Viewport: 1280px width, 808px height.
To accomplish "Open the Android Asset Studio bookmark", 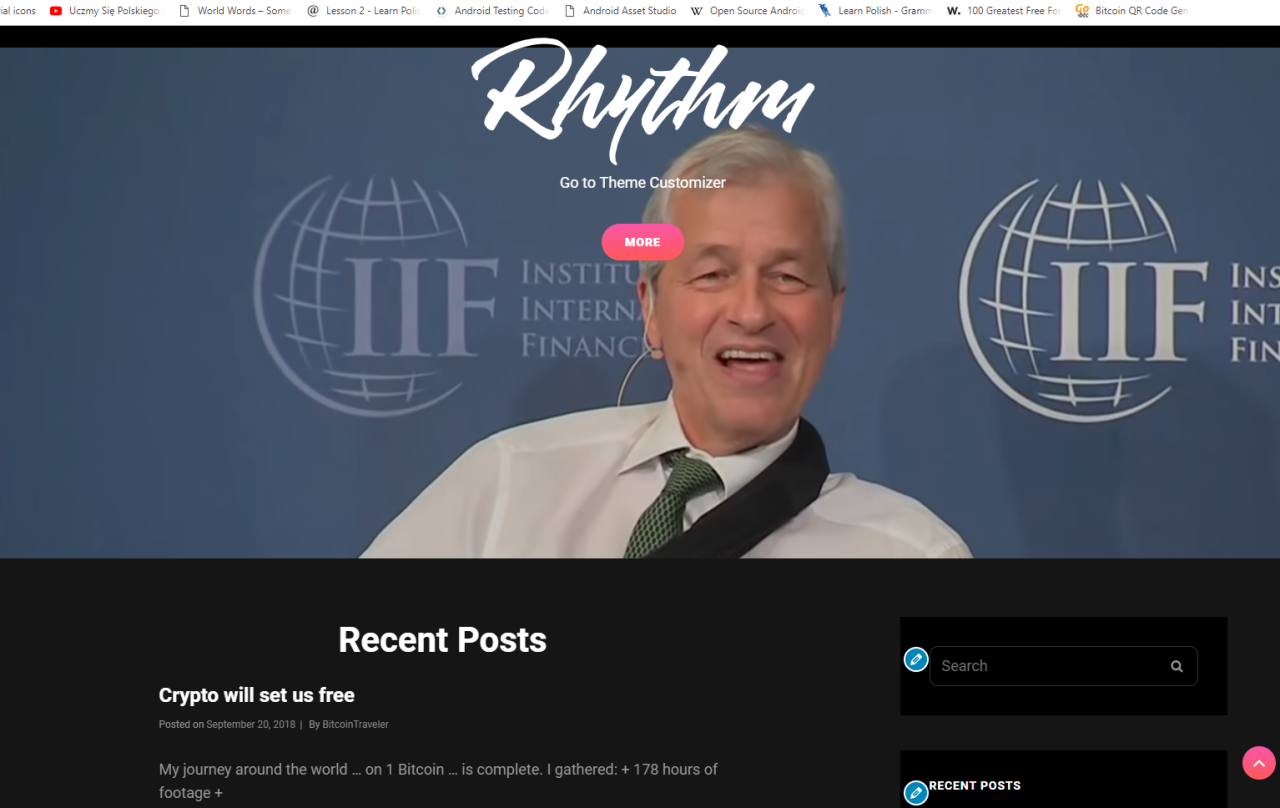I will (x=620, y=11).
